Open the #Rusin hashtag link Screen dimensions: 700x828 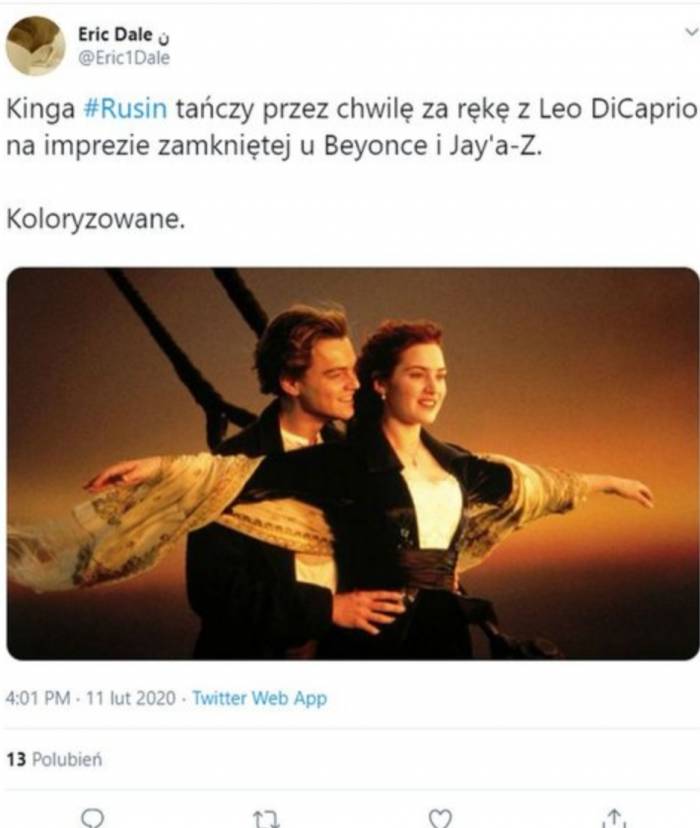(126, 109)
